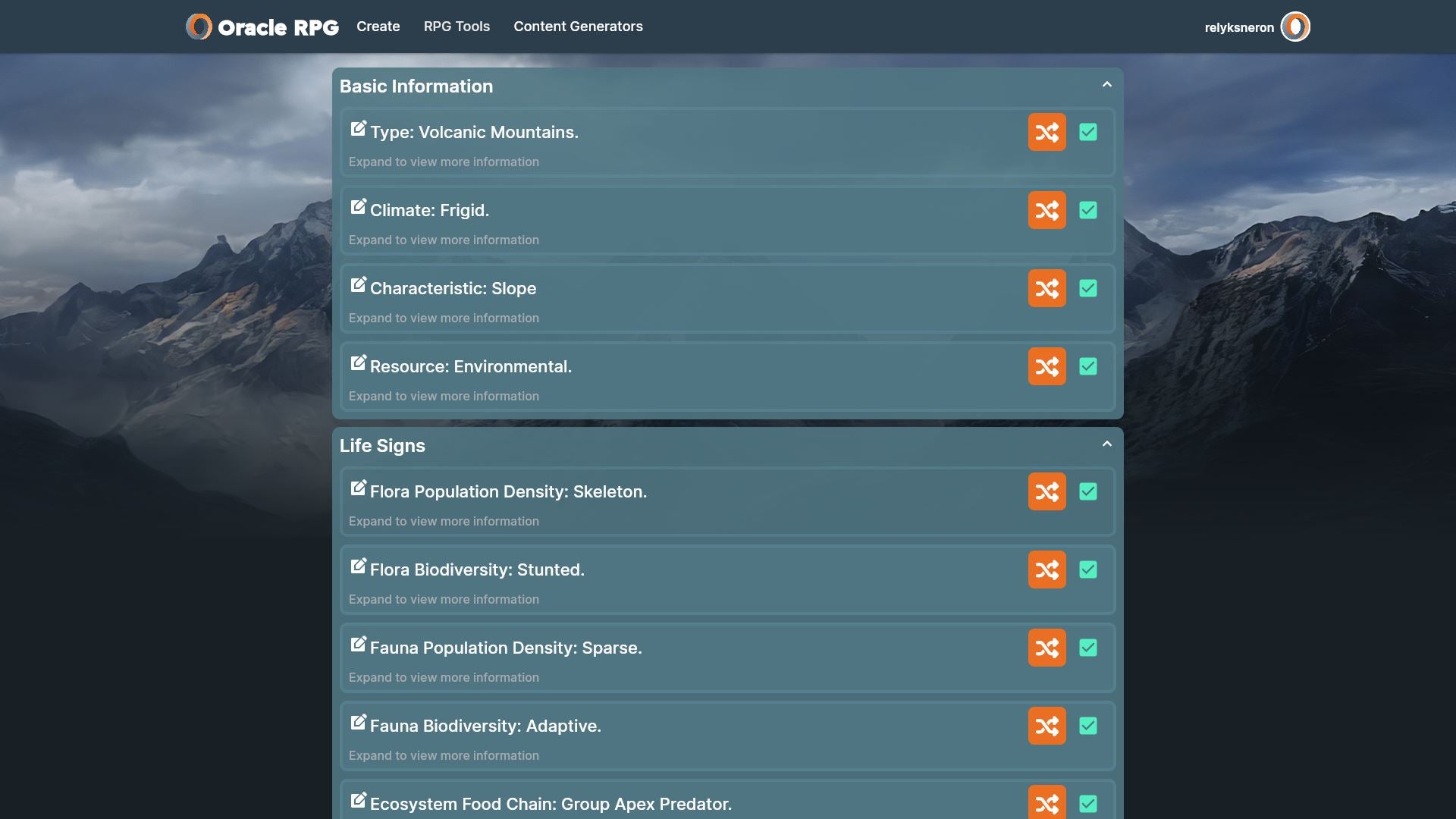Uncheck the Type: Volcanic Mountains checkbox

click(1088, 132)
